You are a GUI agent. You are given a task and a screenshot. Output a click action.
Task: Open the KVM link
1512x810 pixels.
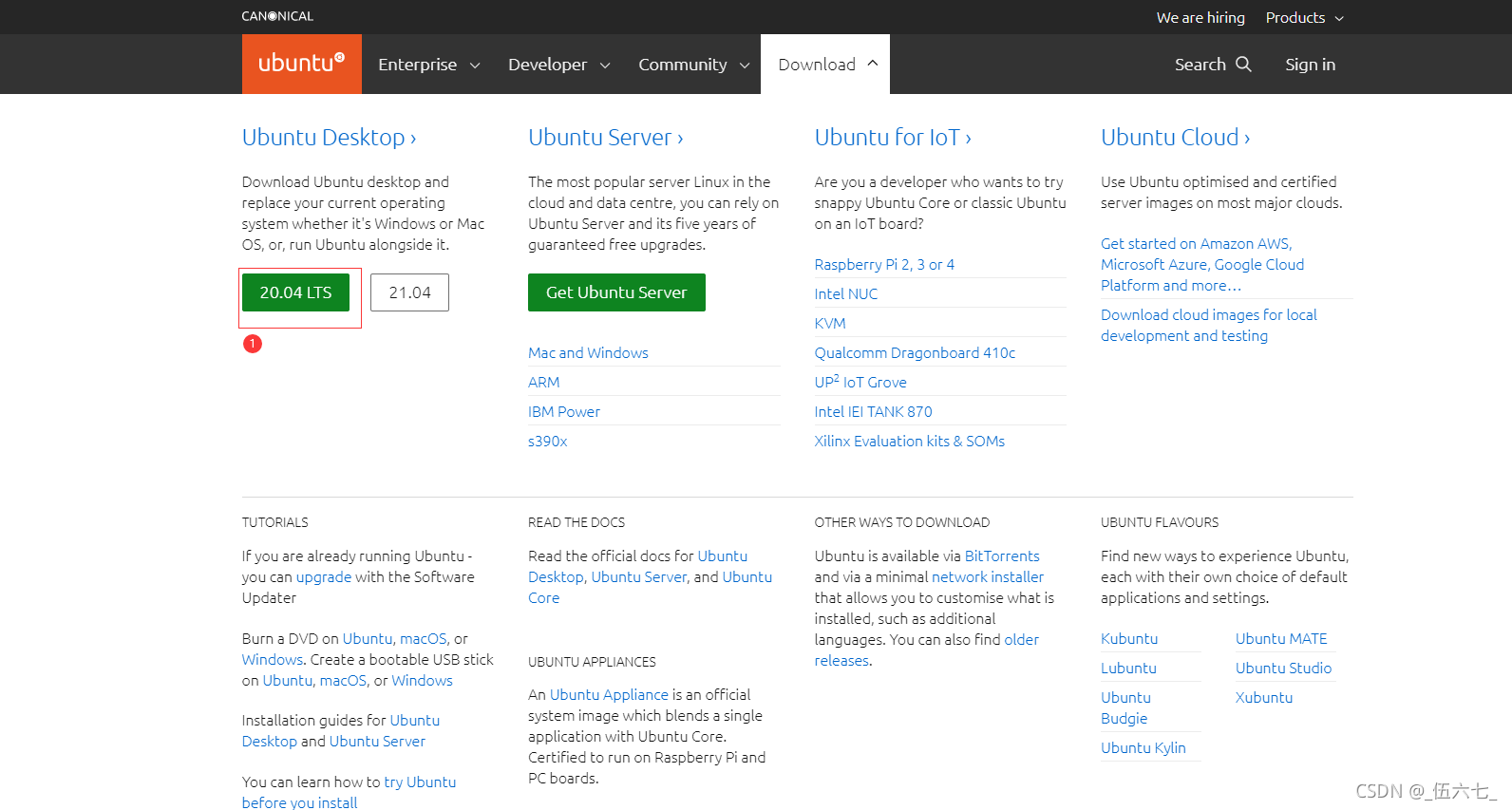(829, 323)
